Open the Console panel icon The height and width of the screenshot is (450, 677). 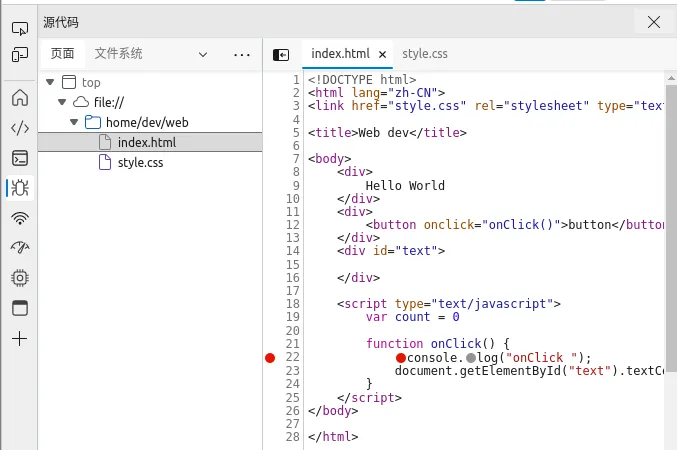pyautogui.click(x=20, y=158)
